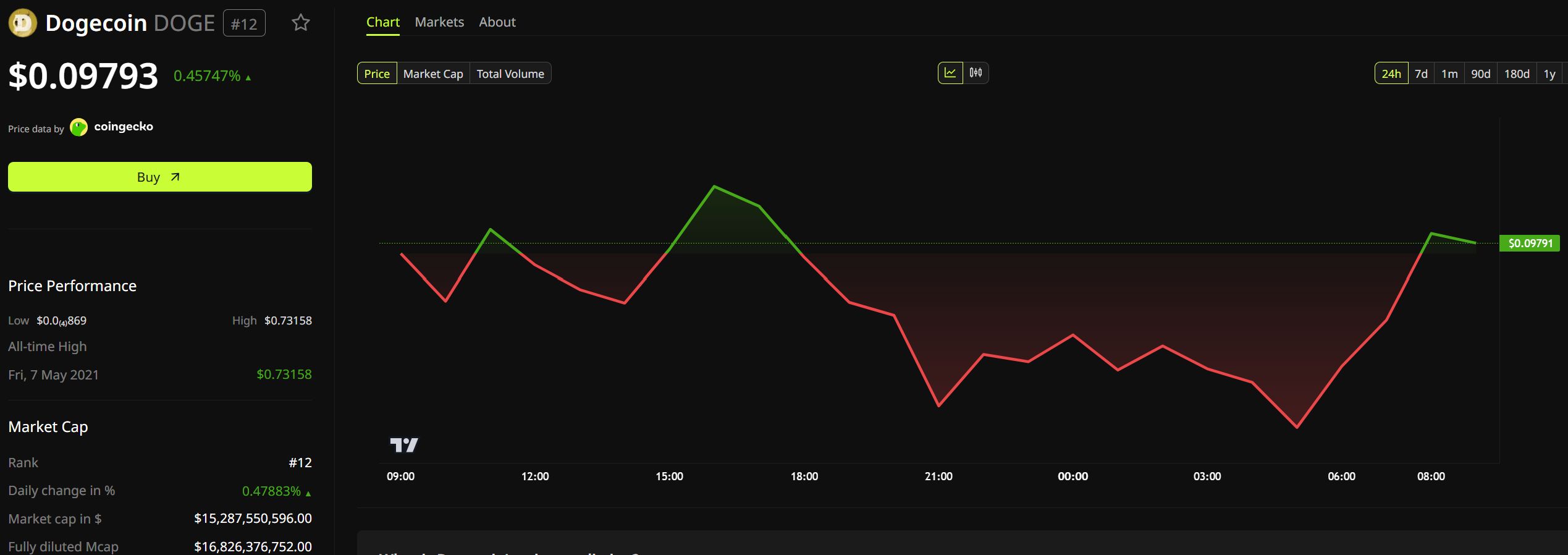Set chart range to 1y

pos(1549,74)
